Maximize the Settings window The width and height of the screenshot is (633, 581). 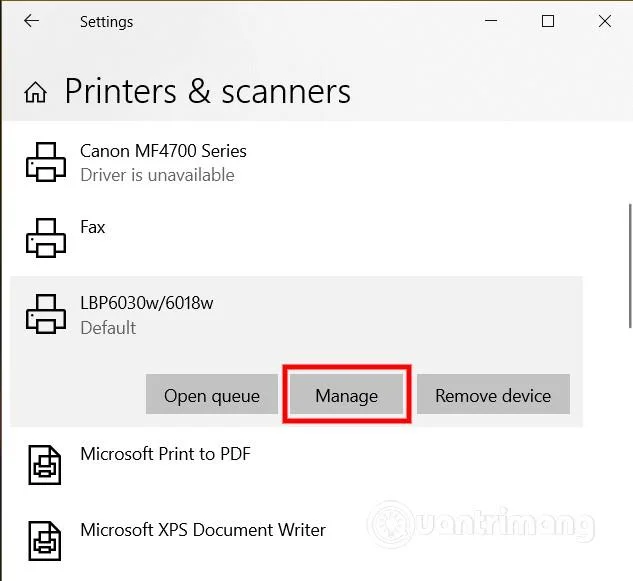(x=548, y=21)
